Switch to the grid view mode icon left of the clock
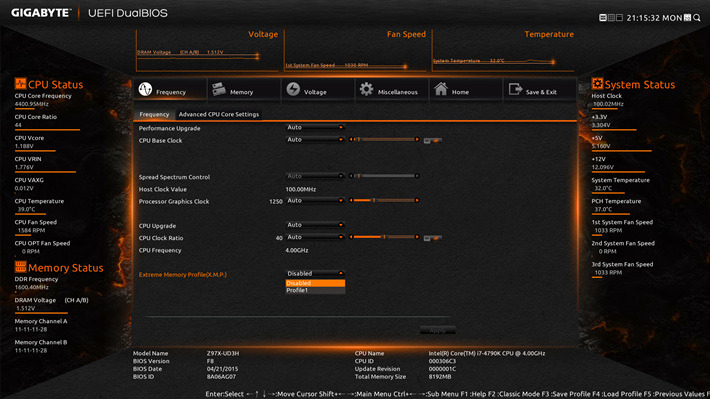Viewport: 710px width, 399px height. (611, 18)
